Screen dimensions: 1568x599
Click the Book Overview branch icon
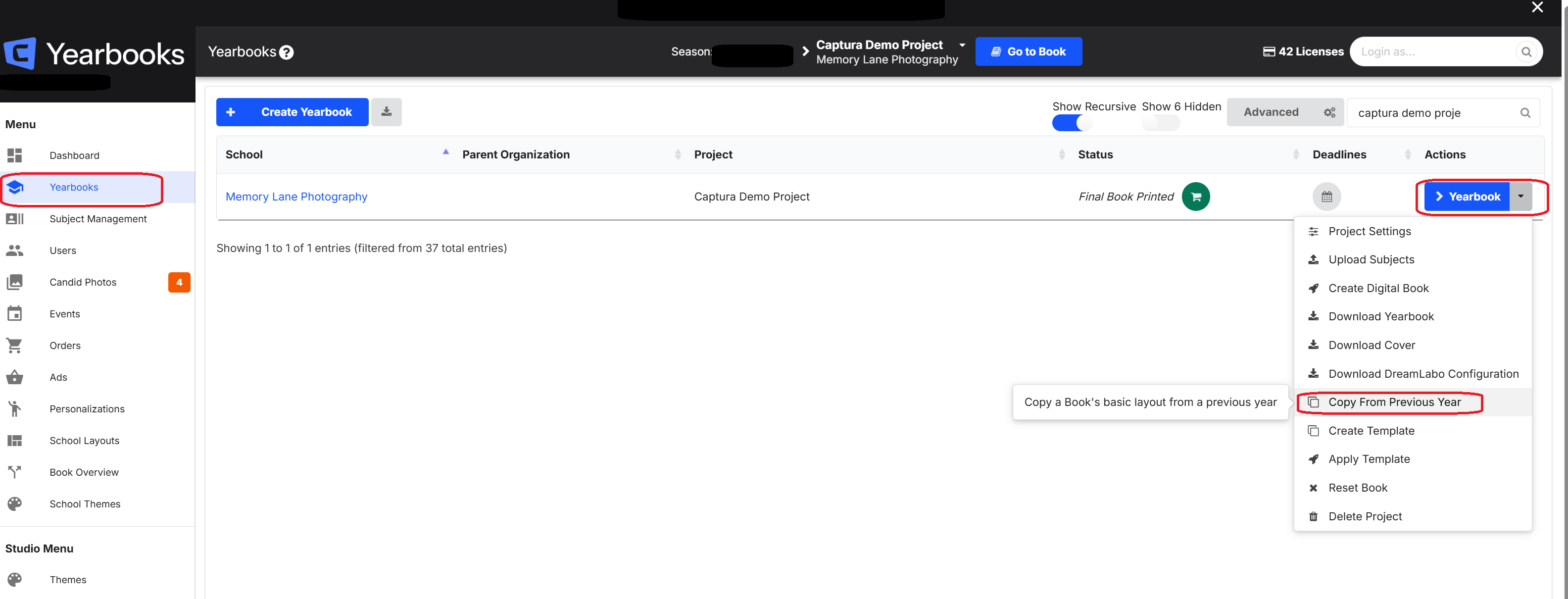tap(15, 472)
